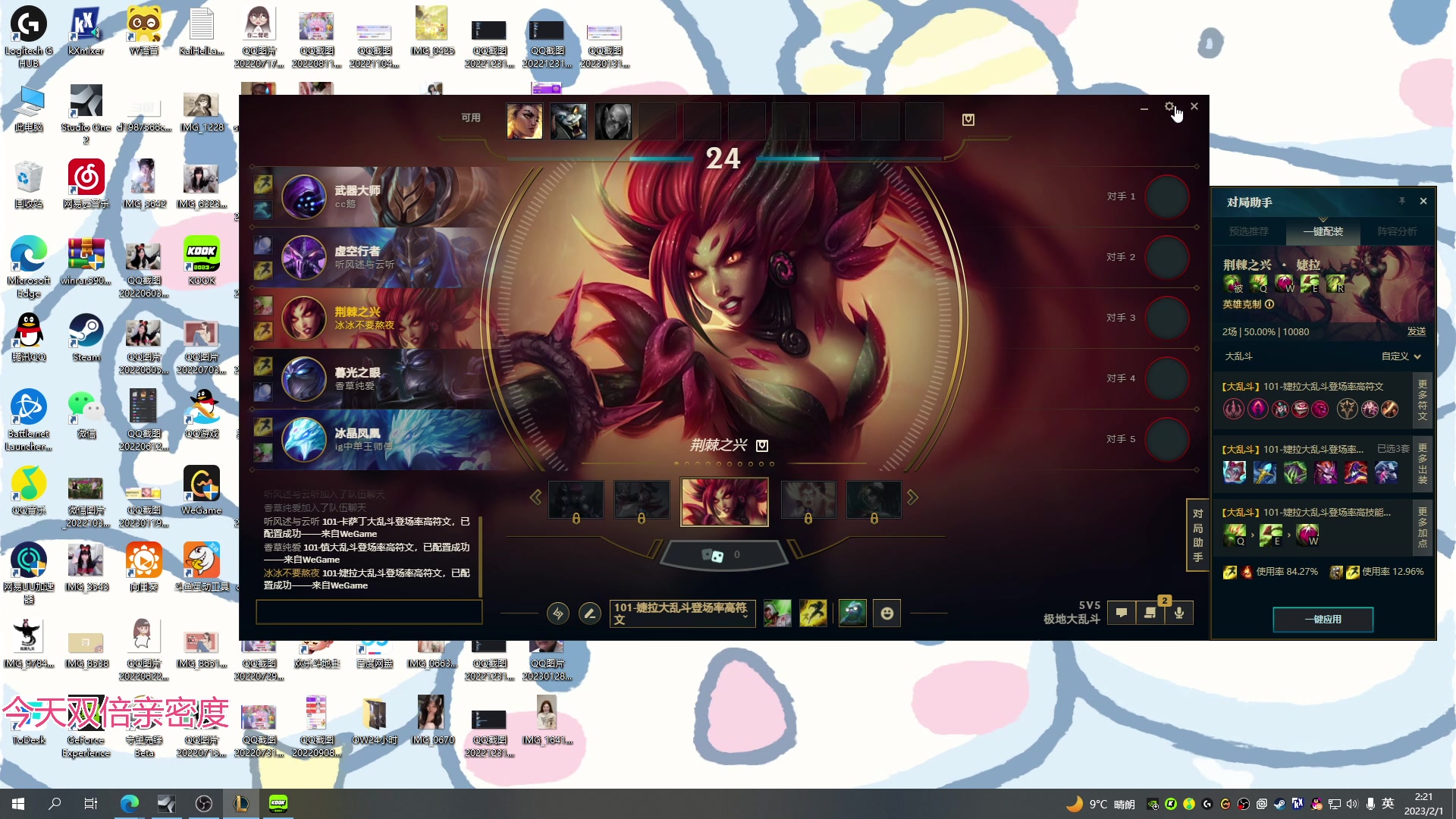This screenshot has height=819, width=1456.
Task: Click taskbar search magnifier
Action: pyautogui.click(x=55, y=804)
